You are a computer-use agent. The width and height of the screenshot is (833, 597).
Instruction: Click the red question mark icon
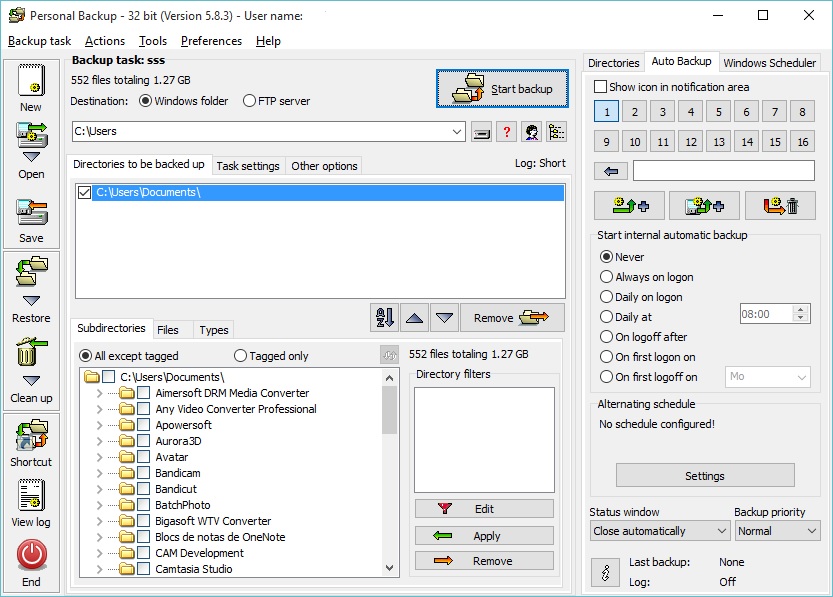(507, 132)
